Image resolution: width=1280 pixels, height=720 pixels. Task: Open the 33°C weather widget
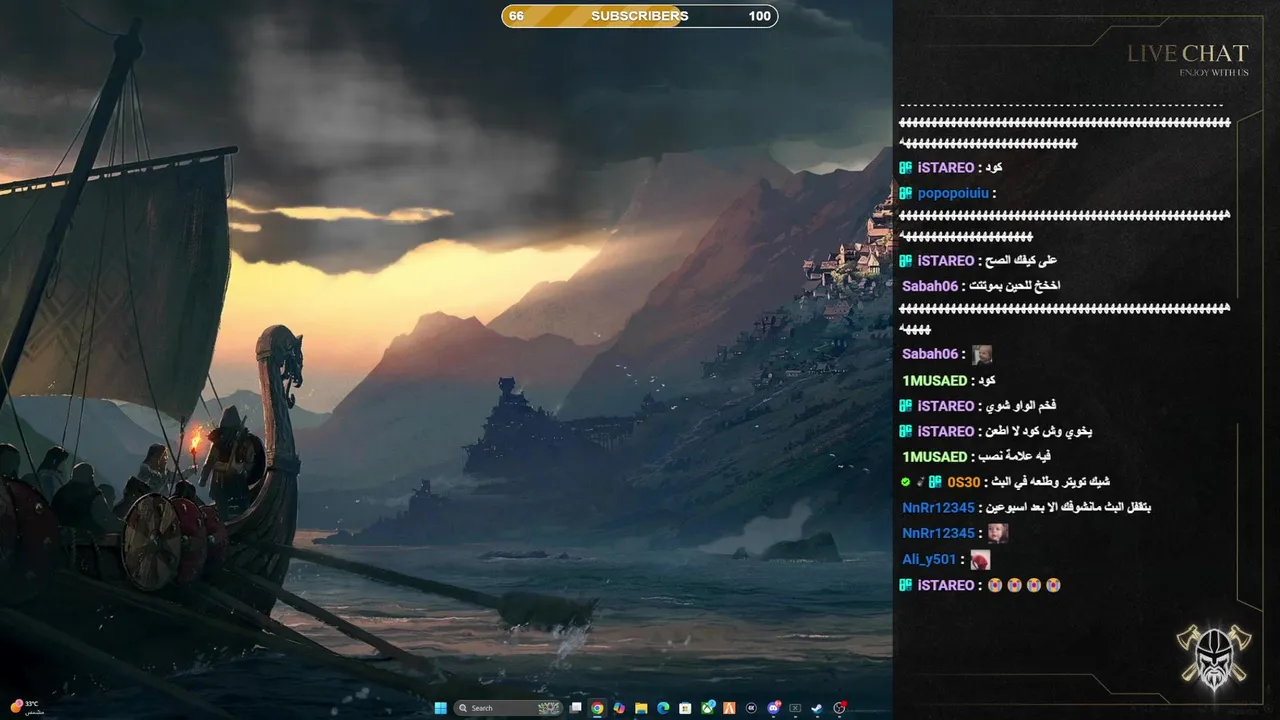tap(25, 707)
